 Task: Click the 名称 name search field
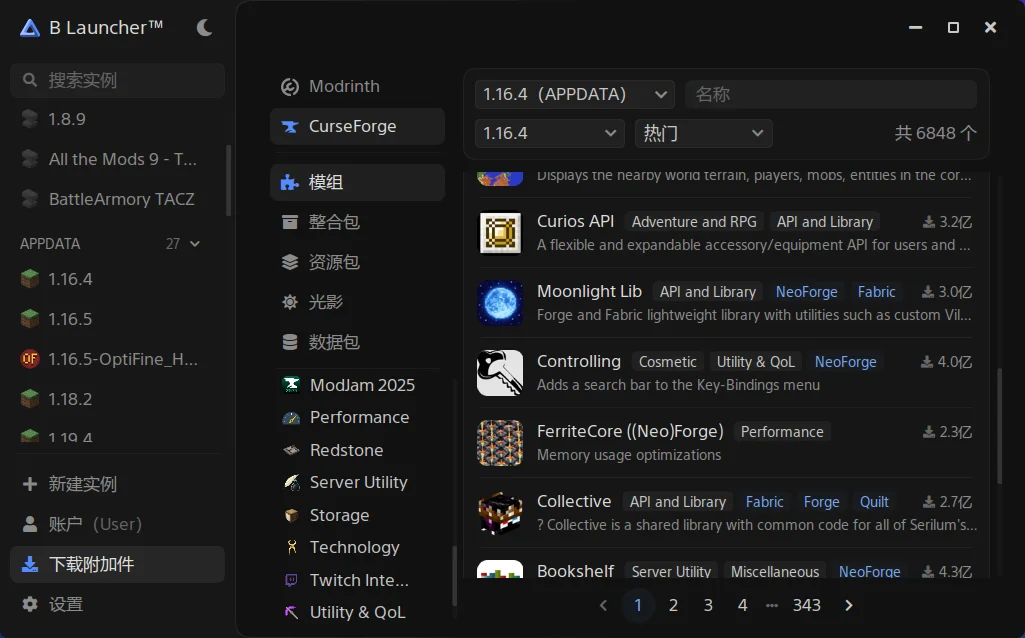[x=831, y=94]
